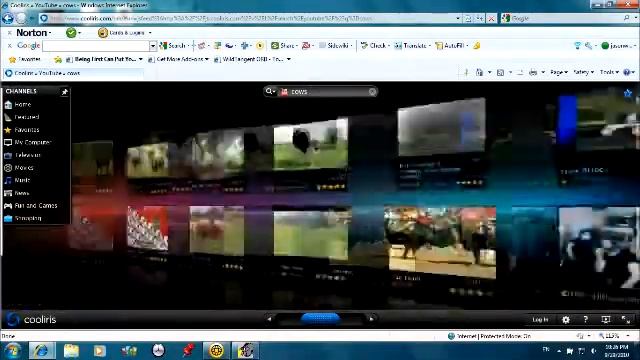Open the Page menu
Screen dimensions: 640x360
pyautogui.click(x=558, y=73)
